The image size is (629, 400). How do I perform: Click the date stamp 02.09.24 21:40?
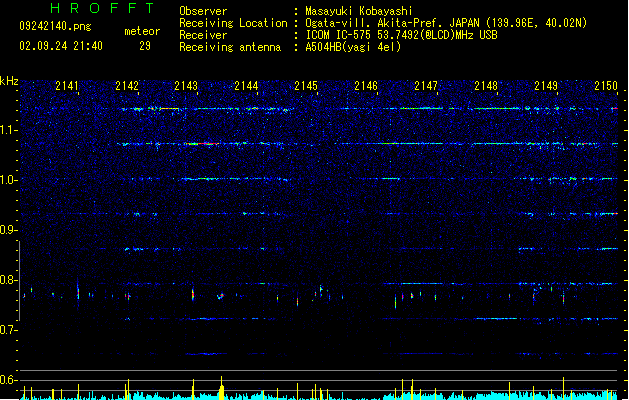click(x=61, y=46)
